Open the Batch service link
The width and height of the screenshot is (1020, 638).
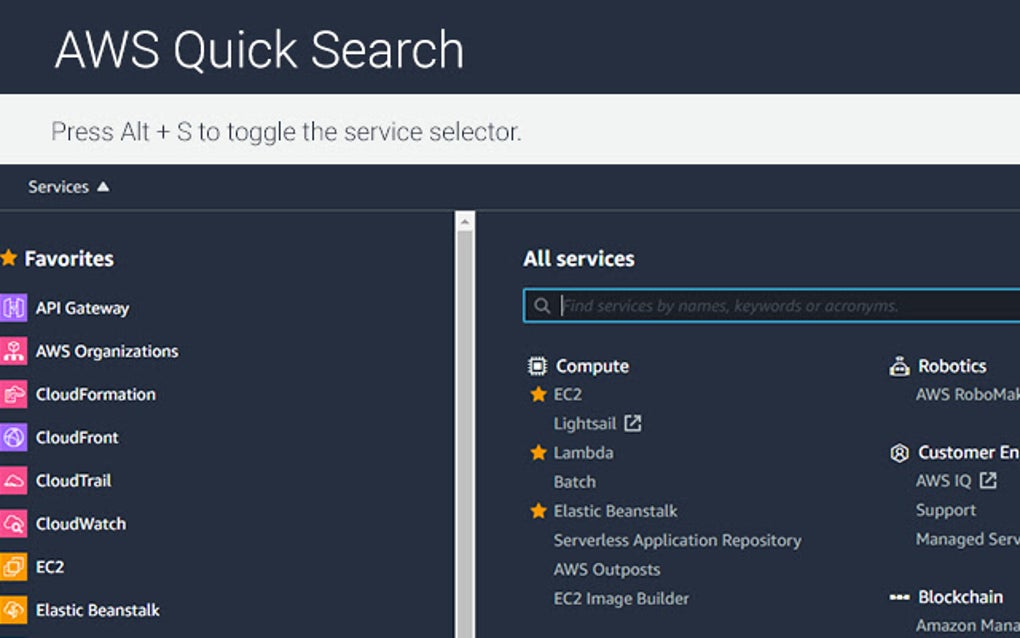574,481
